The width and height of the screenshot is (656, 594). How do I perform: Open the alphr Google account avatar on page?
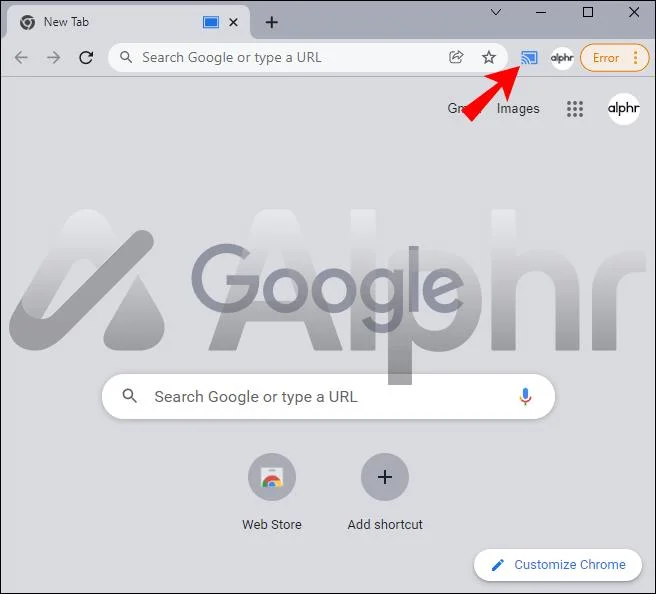click(x=624, y=109)
